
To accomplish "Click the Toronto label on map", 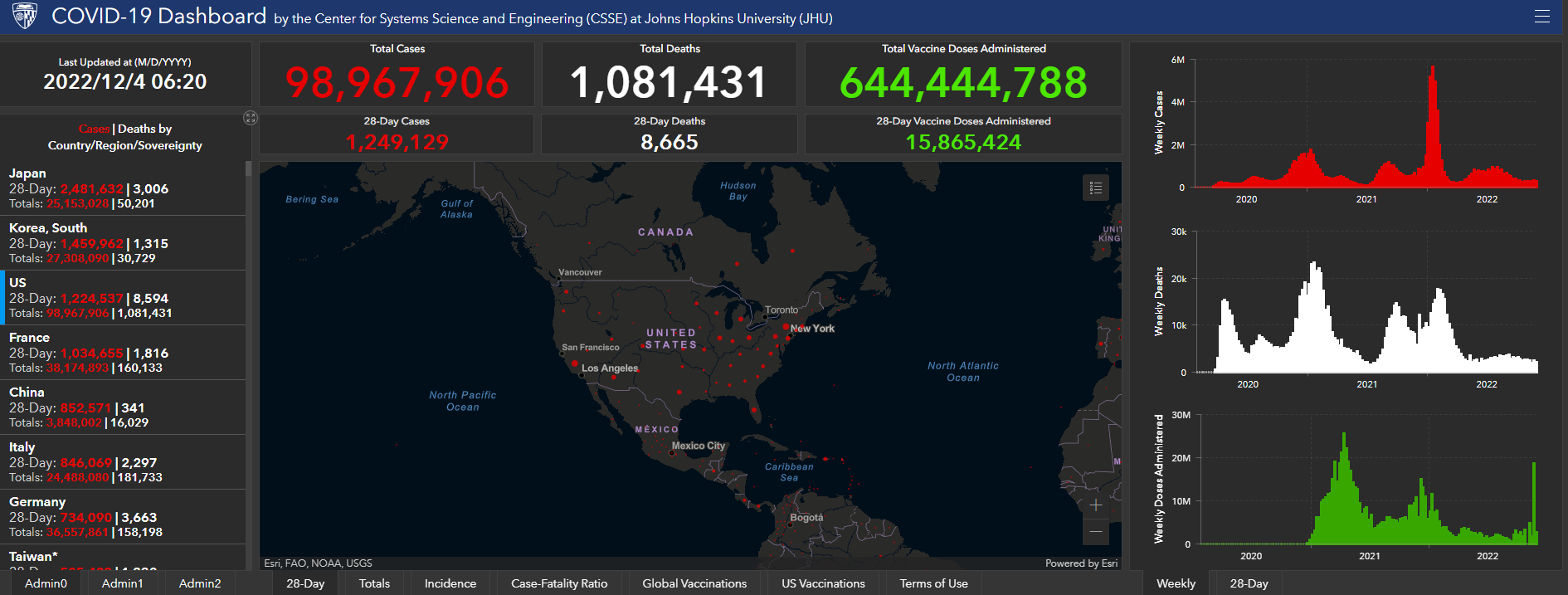I will point(782,310).
